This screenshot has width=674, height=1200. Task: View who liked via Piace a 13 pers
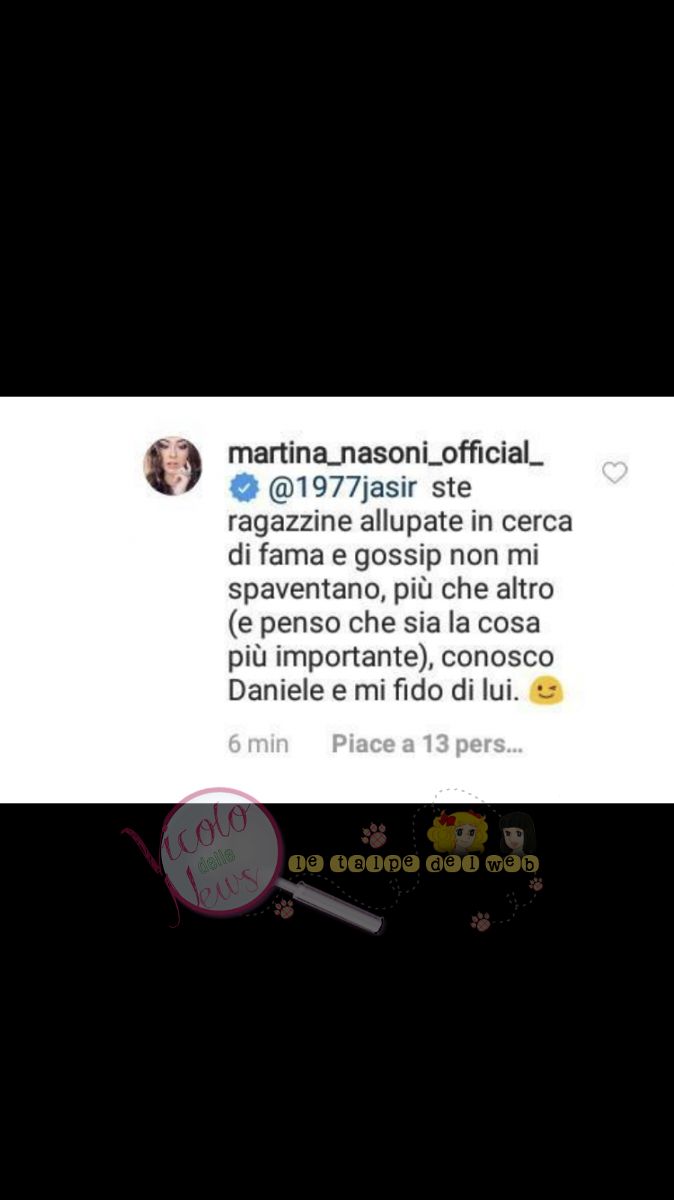[x=427, y=744]
